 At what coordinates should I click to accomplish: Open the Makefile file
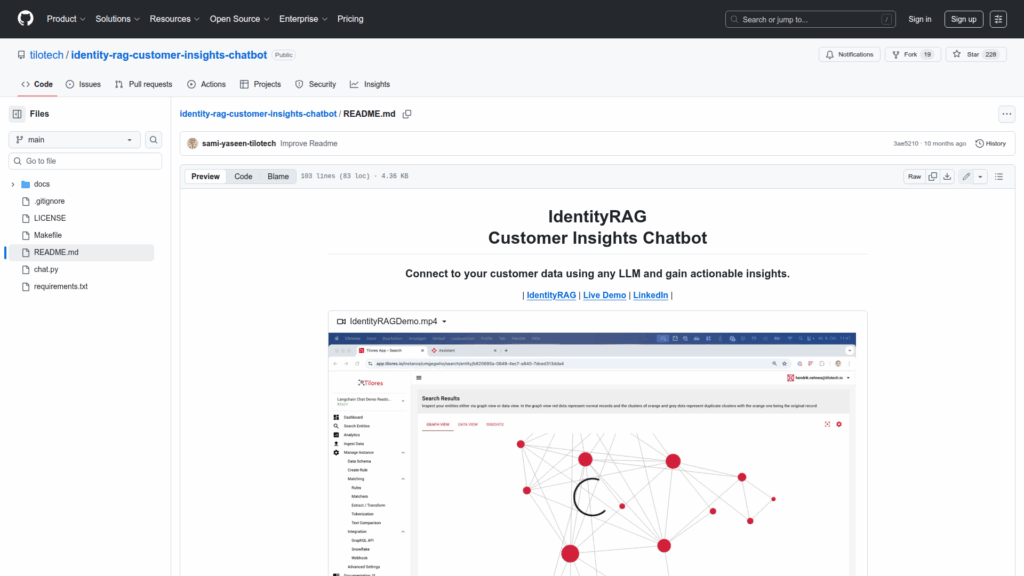pyautogui.click(x=48, y=235)
